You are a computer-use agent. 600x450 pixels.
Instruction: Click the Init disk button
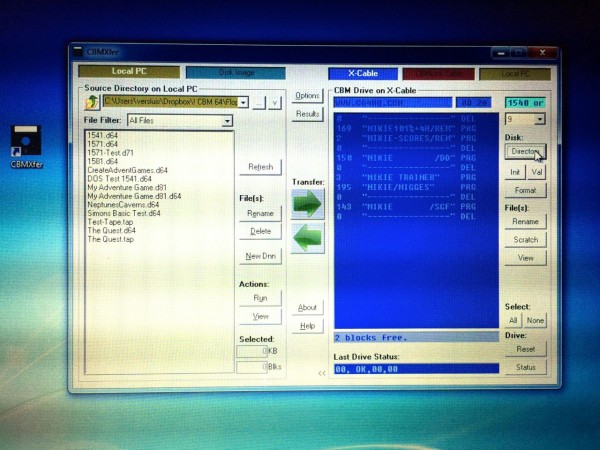(x=515, y=172)
